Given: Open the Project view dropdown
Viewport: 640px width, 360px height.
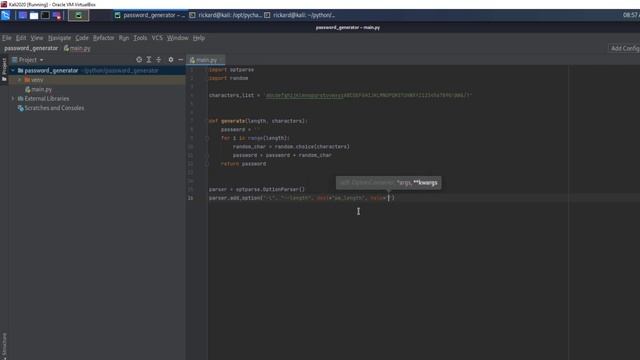Looking at the screenshot, I should 28,60.
